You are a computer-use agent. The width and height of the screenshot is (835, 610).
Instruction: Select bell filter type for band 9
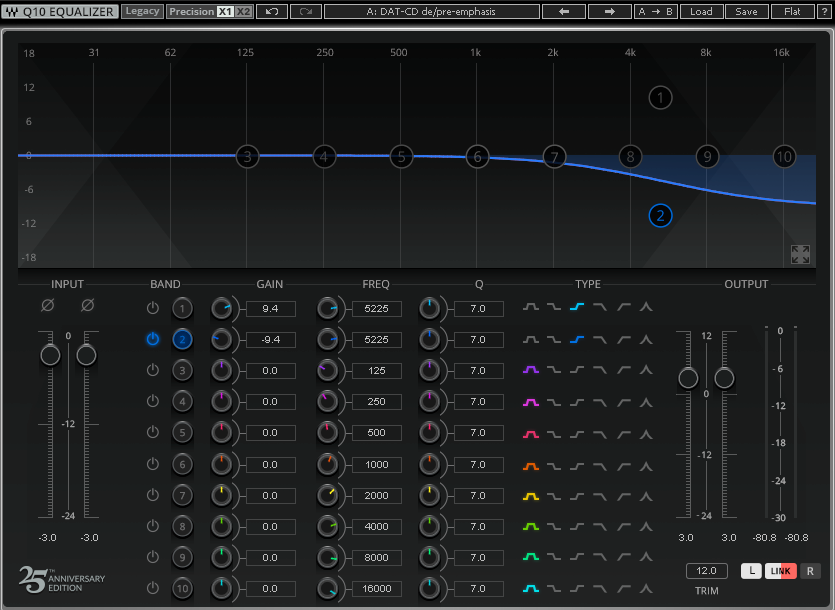(x=531, y=557)
